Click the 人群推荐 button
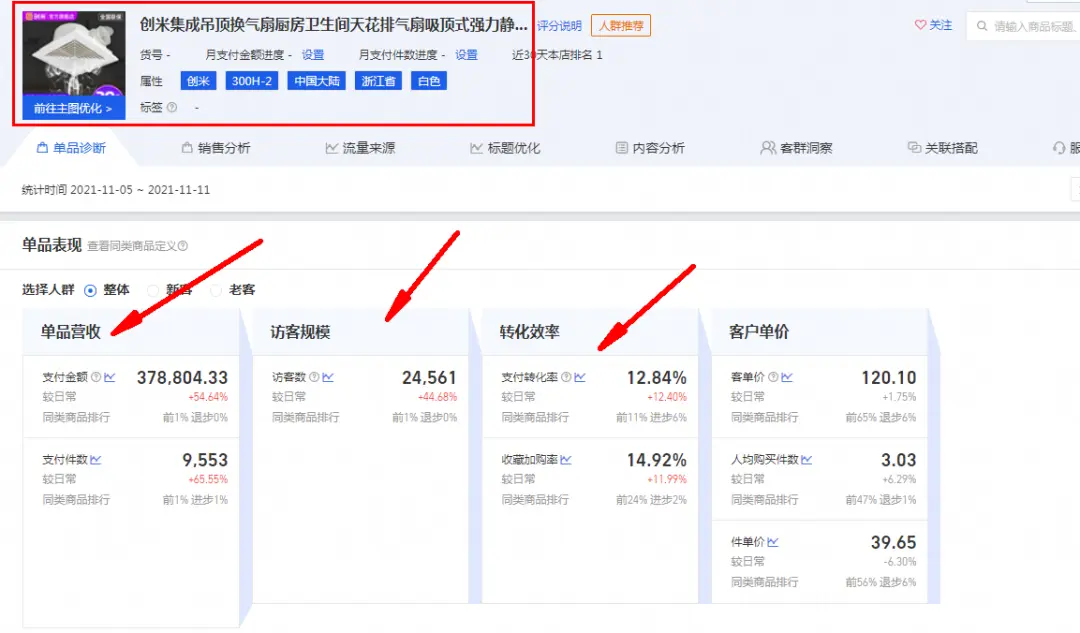 click(x=620, y=26)
